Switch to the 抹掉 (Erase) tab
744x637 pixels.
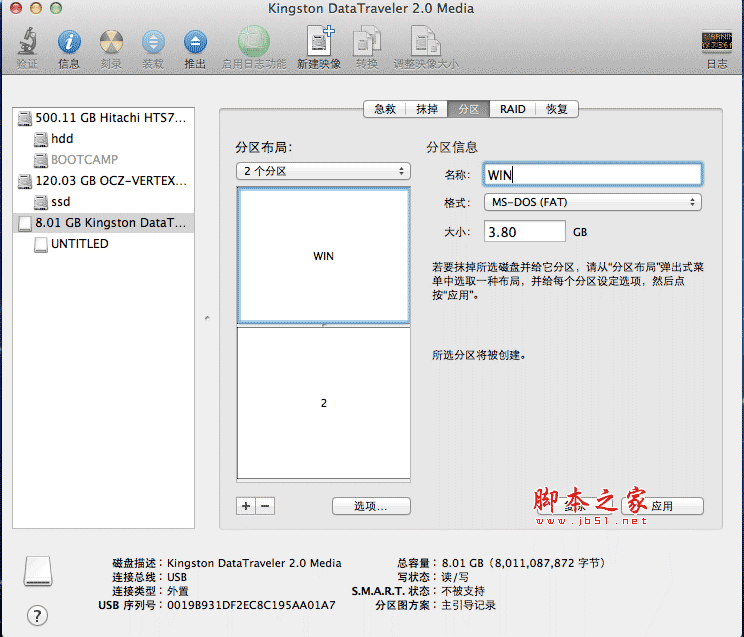(x=427, y=109)
